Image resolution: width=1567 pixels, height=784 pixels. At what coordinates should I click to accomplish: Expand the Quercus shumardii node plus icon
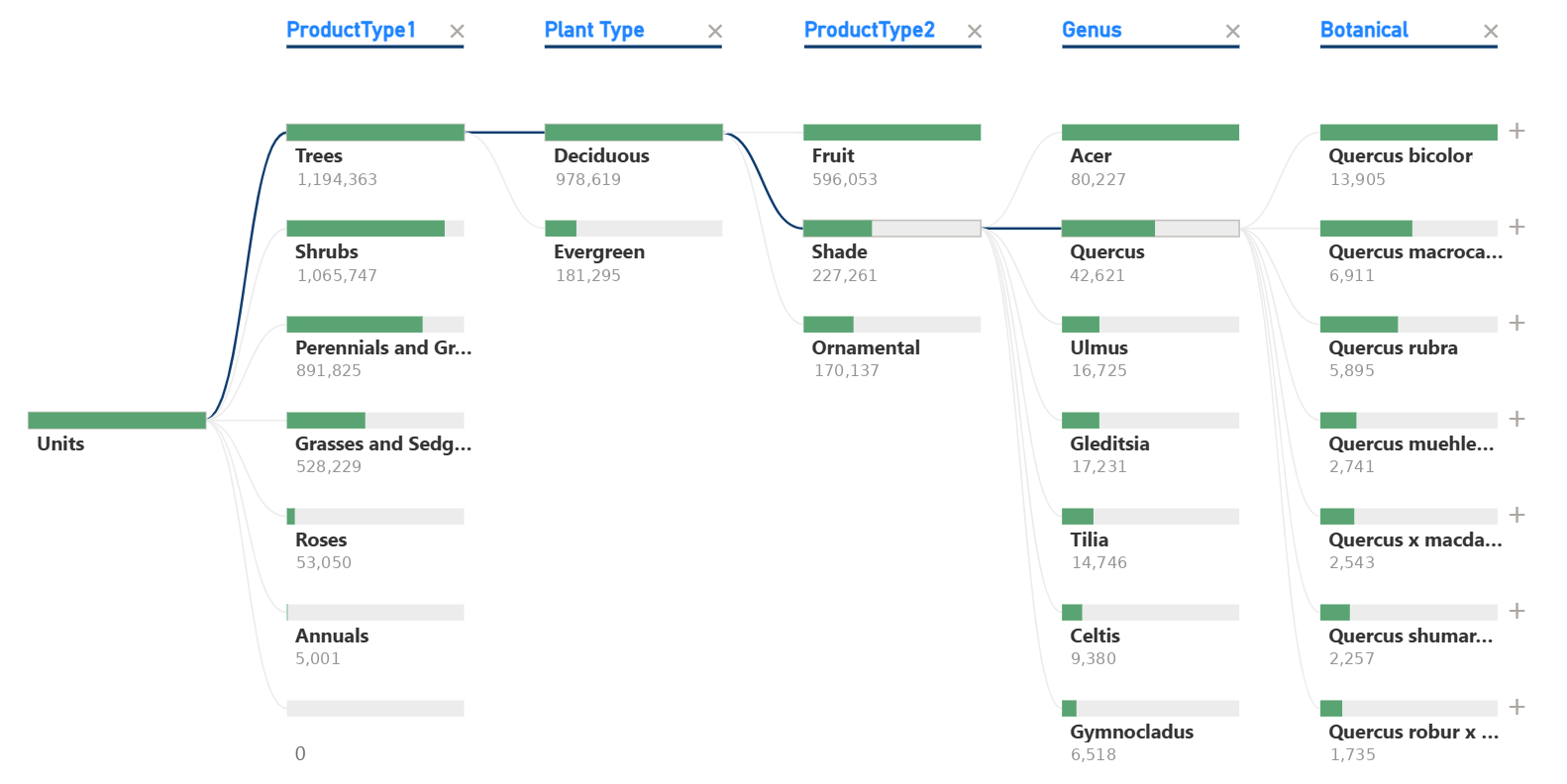[1516, 612]
